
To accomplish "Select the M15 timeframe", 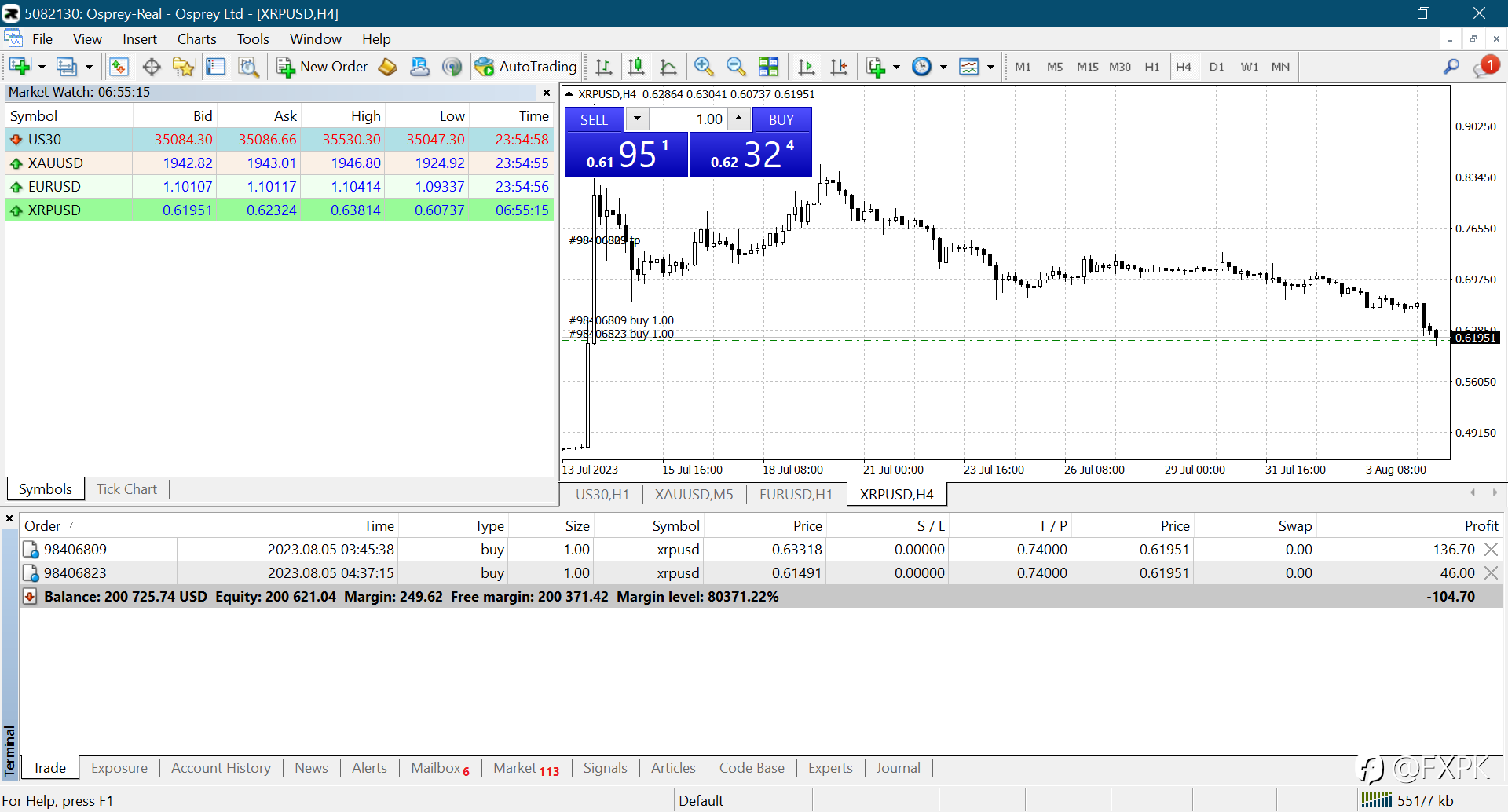I will (x=1087, y=67).
